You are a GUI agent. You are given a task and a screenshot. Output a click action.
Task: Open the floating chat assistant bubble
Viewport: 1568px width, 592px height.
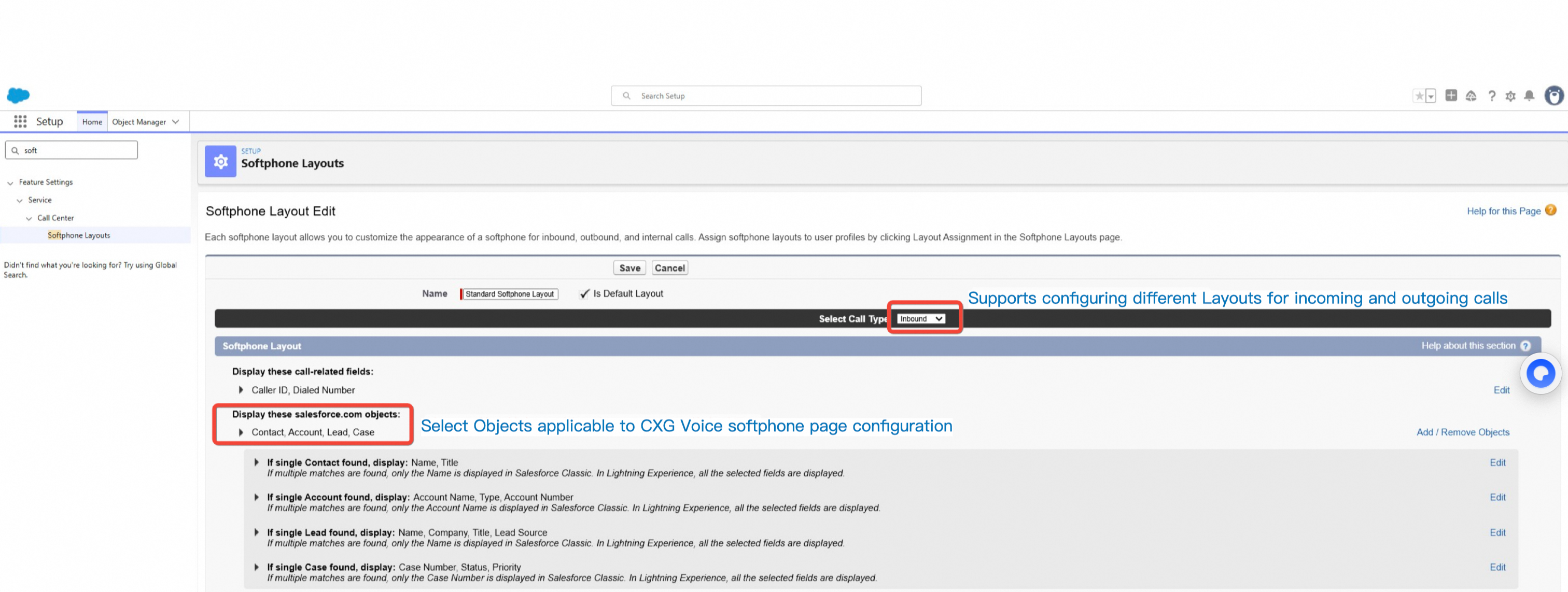1541,374
